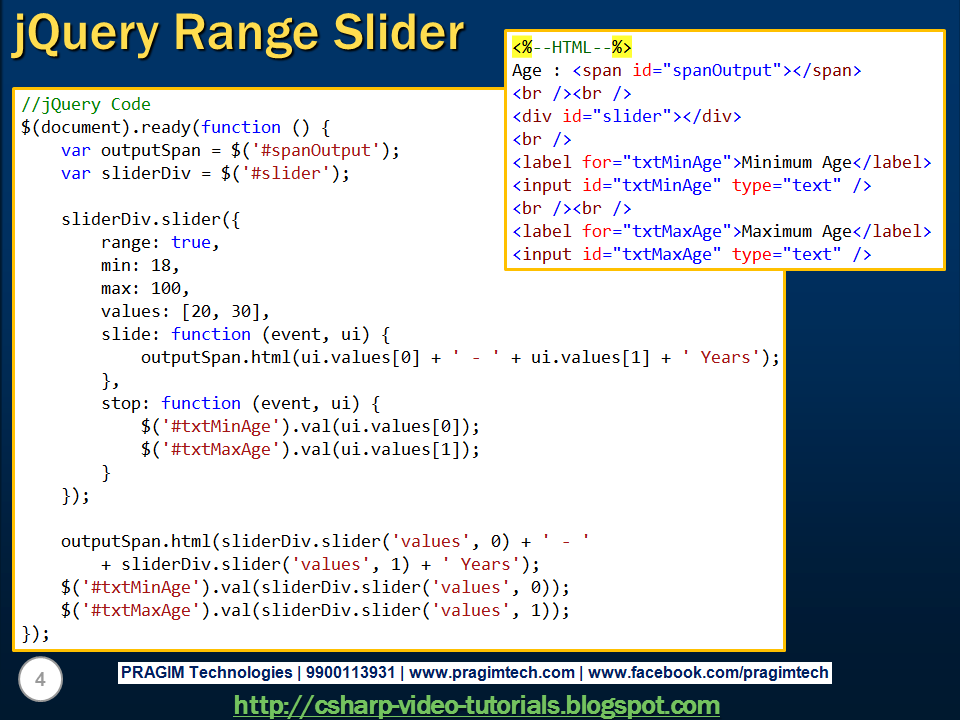Click the min: 18 value
The width and height of the screenshot is (960, 720).
[x=135, y=265]
